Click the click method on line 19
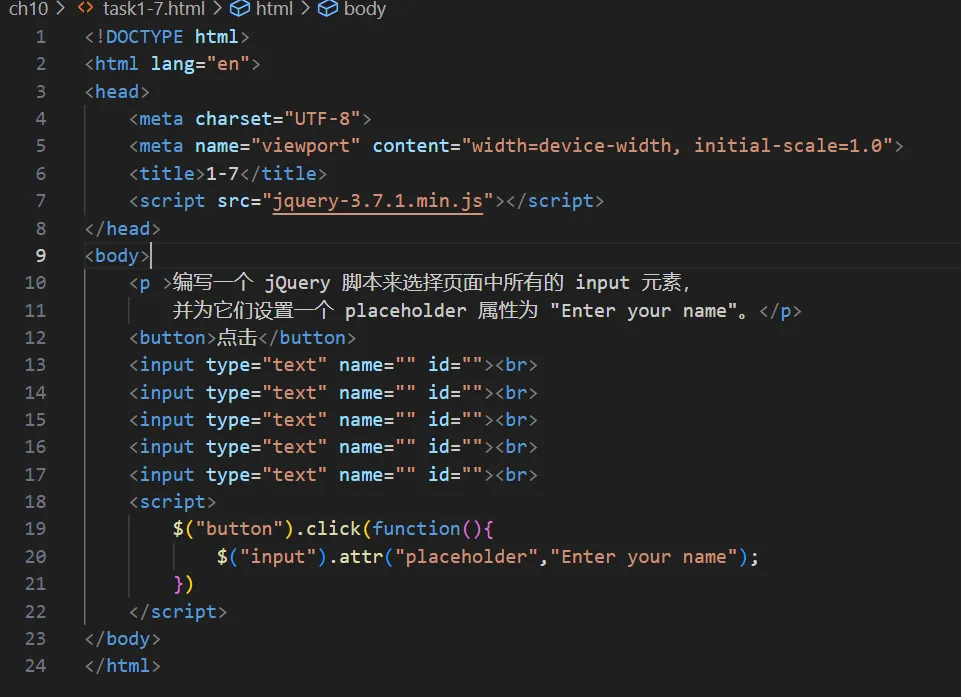The height and width of the screenshot is (697, 961). pos(333,529)
